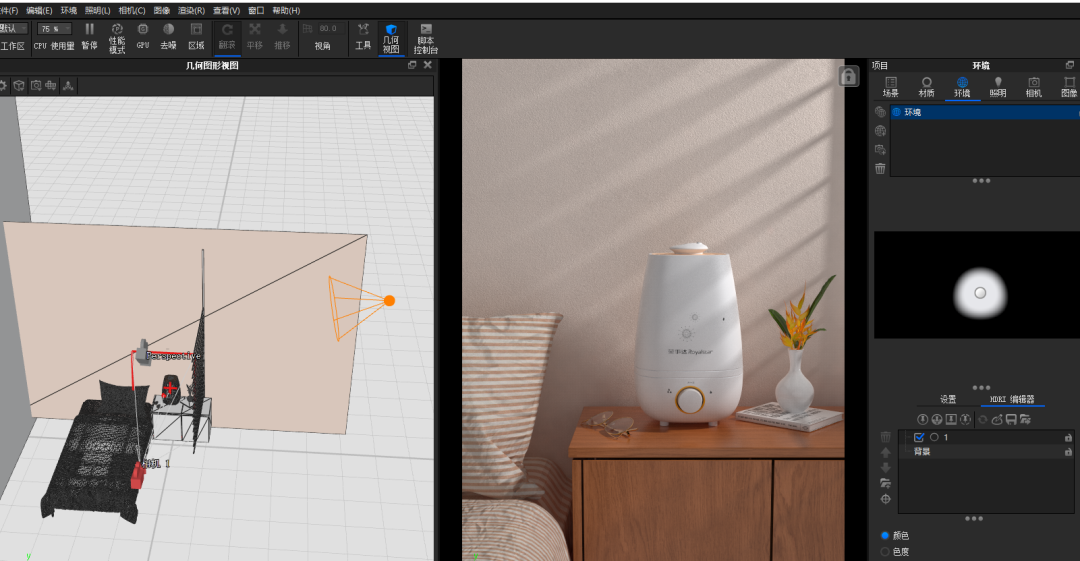Image resolution: width=1080 pixels, height=561 pixels.
Task: Toggle the 去噪 denoise tool
Action: (x=168, y=36)
